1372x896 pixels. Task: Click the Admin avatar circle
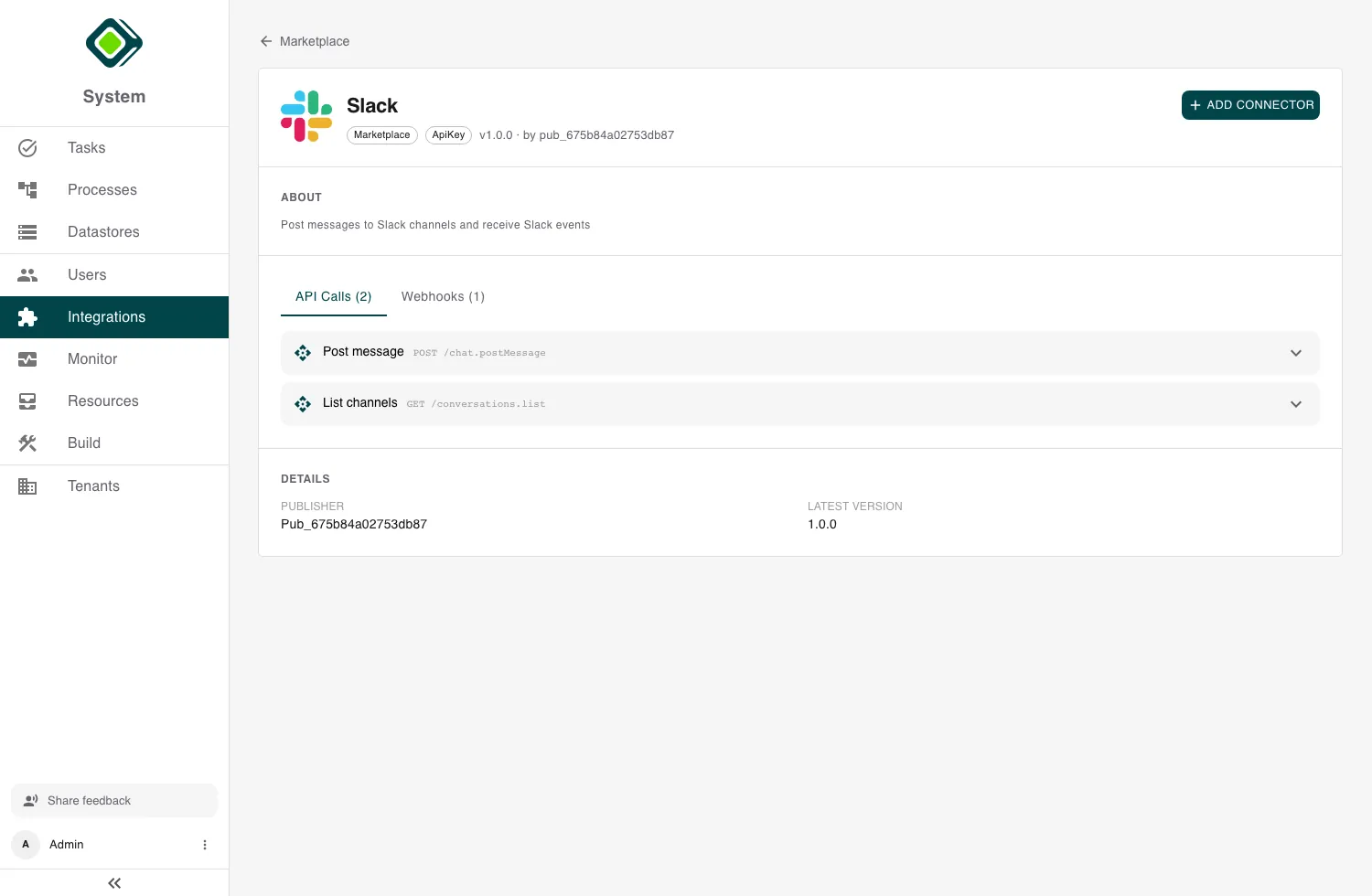pyautogui.click(x=26, y=845)
